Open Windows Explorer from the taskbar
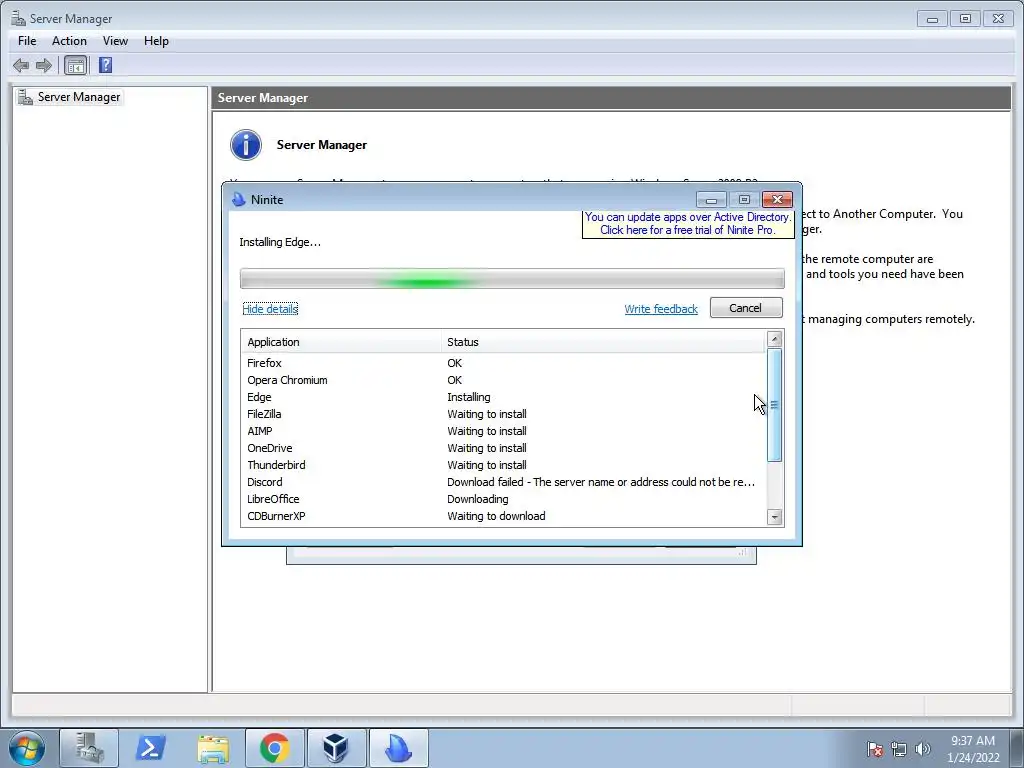Image resolution: width=1024 pixels, height=768 pixels. [213, 748]
